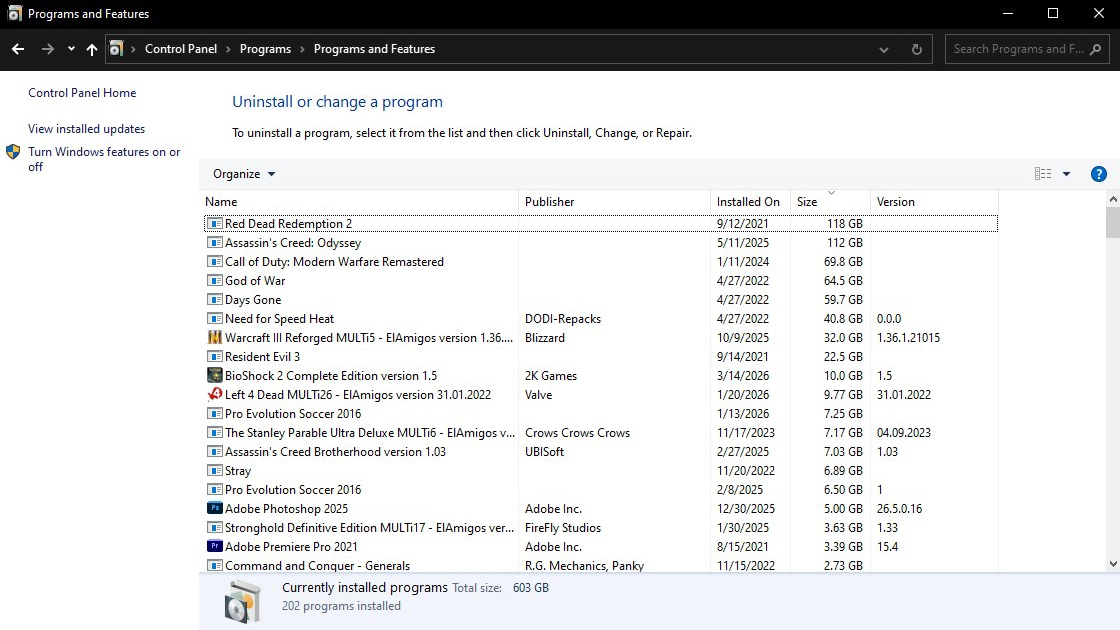Select God of War program icon
This screenshot has height=630, width=1120.
214,281
